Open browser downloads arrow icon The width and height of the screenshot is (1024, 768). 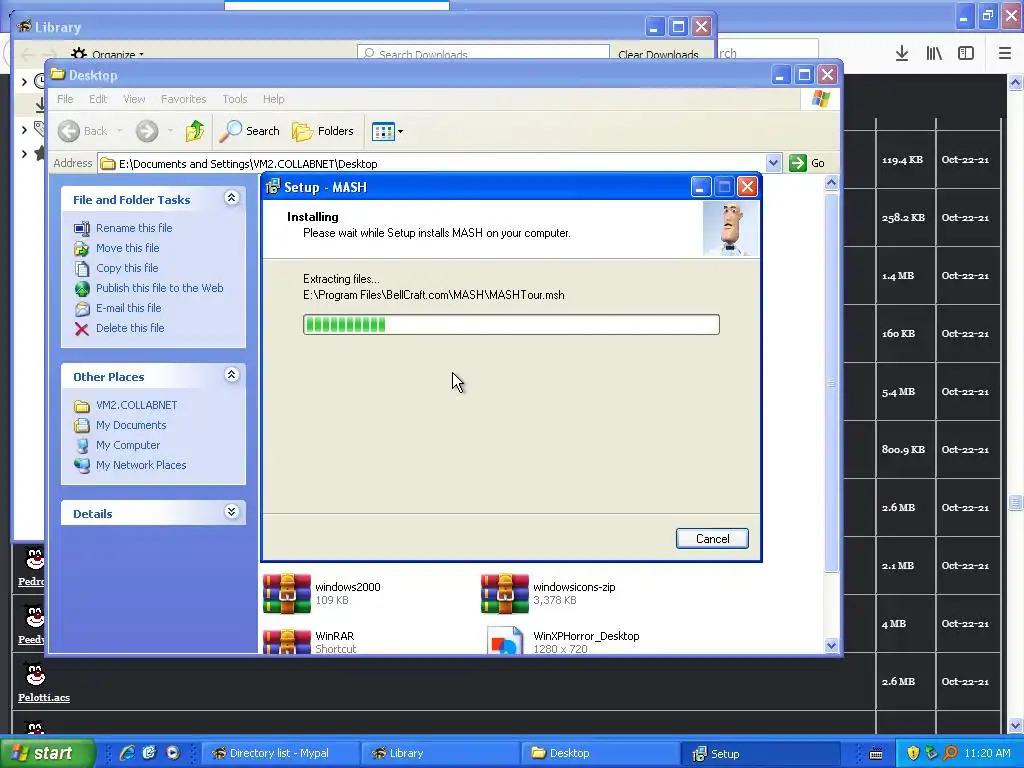point(902,54)
